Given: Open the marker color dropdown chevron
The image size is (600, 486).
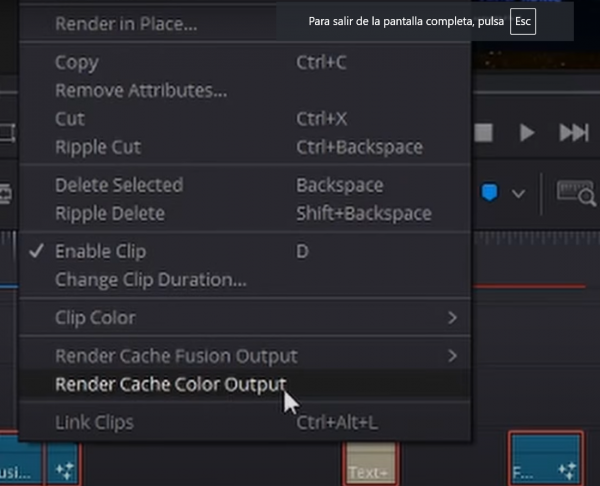Looking at the screenshot, I should 518,193.
